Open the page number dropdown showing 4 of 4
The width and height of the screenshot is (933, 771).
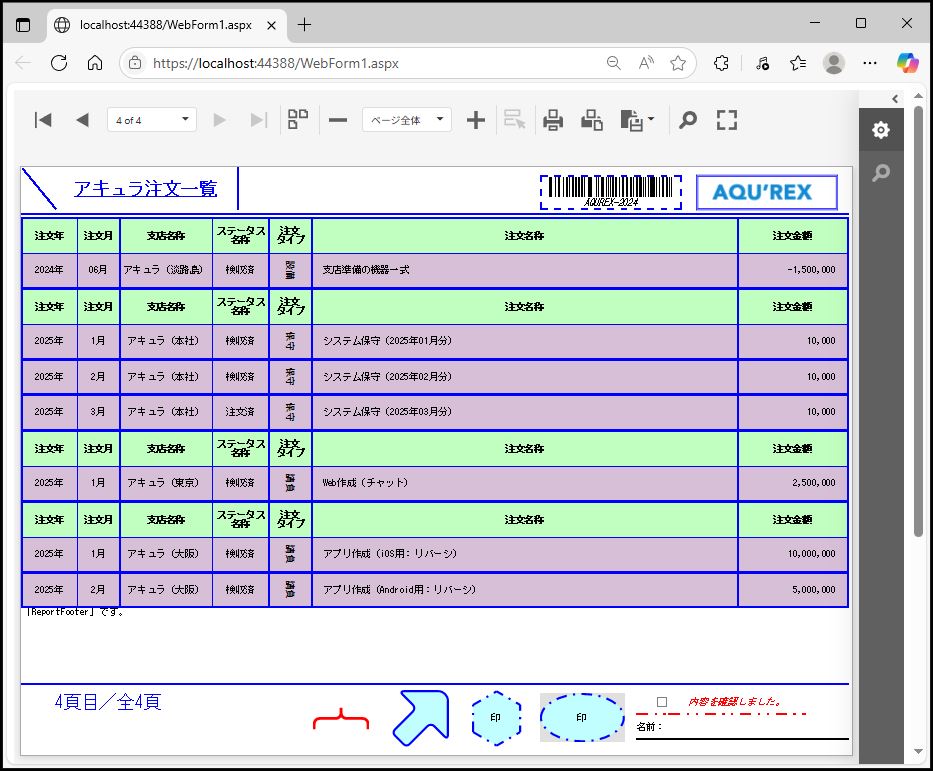pos(152,120)
